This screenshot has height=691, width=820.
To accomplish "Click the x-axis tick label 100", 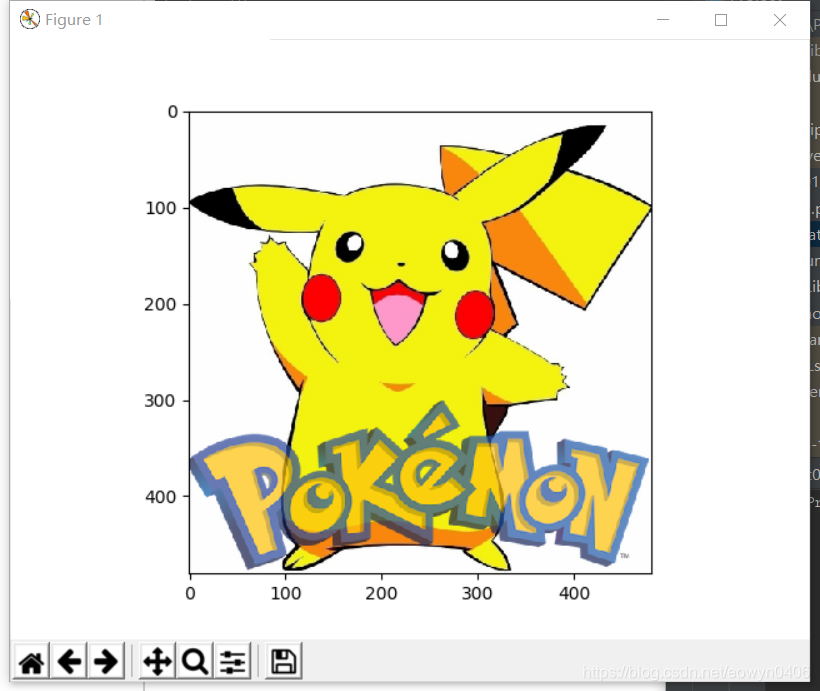I will (x=286, y=594).
